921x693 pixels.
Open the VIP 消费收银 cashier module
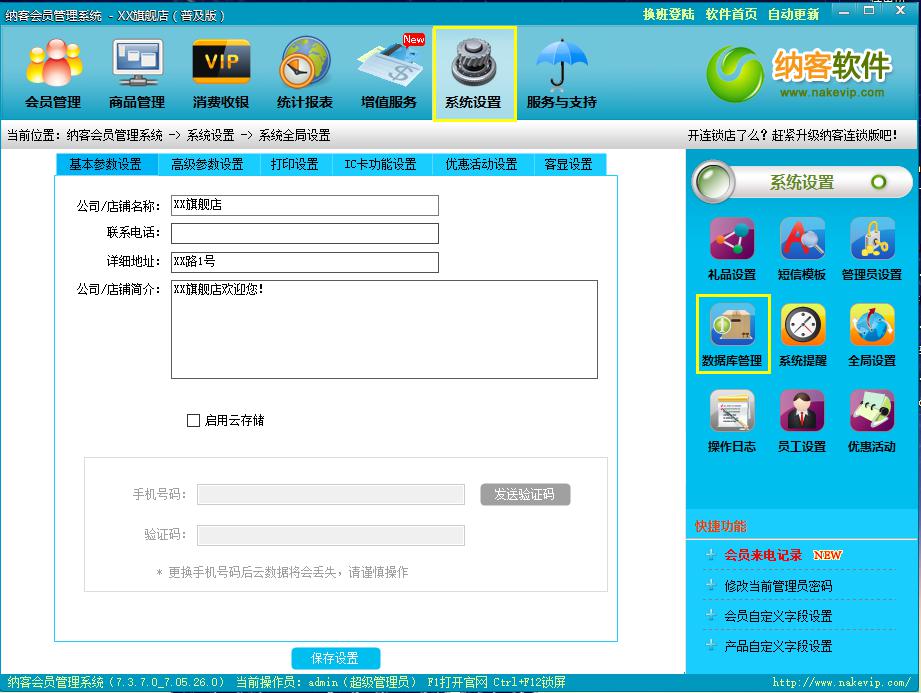[x=221, y=74]
